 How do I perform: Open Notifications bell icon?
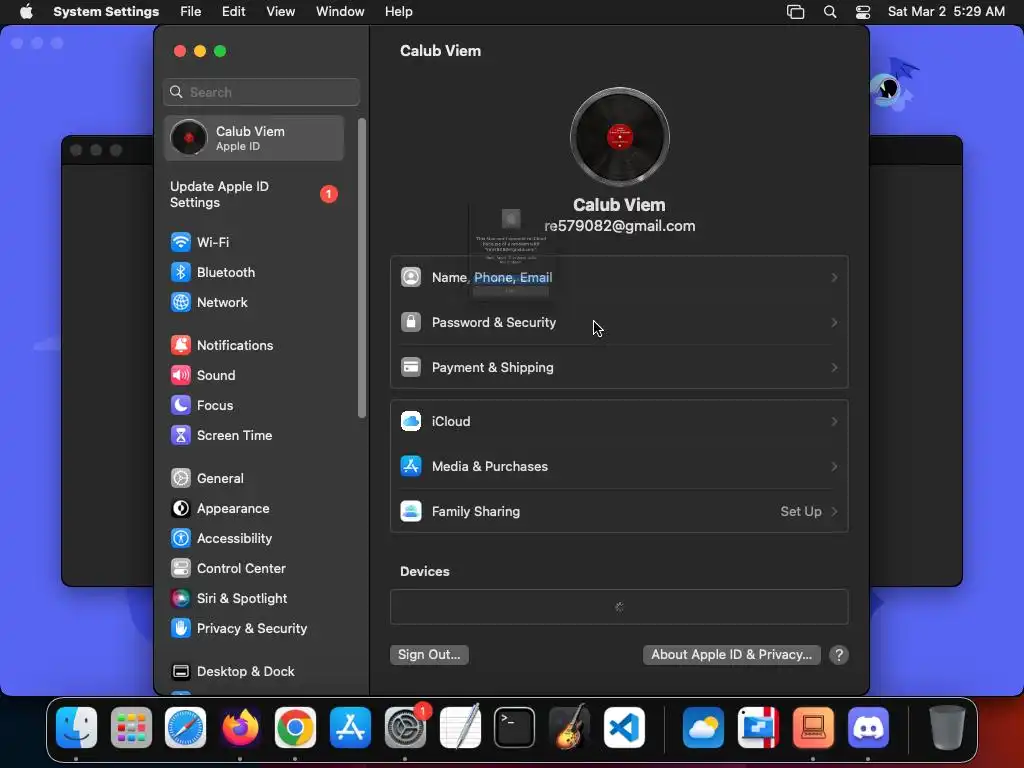(180, 345)
